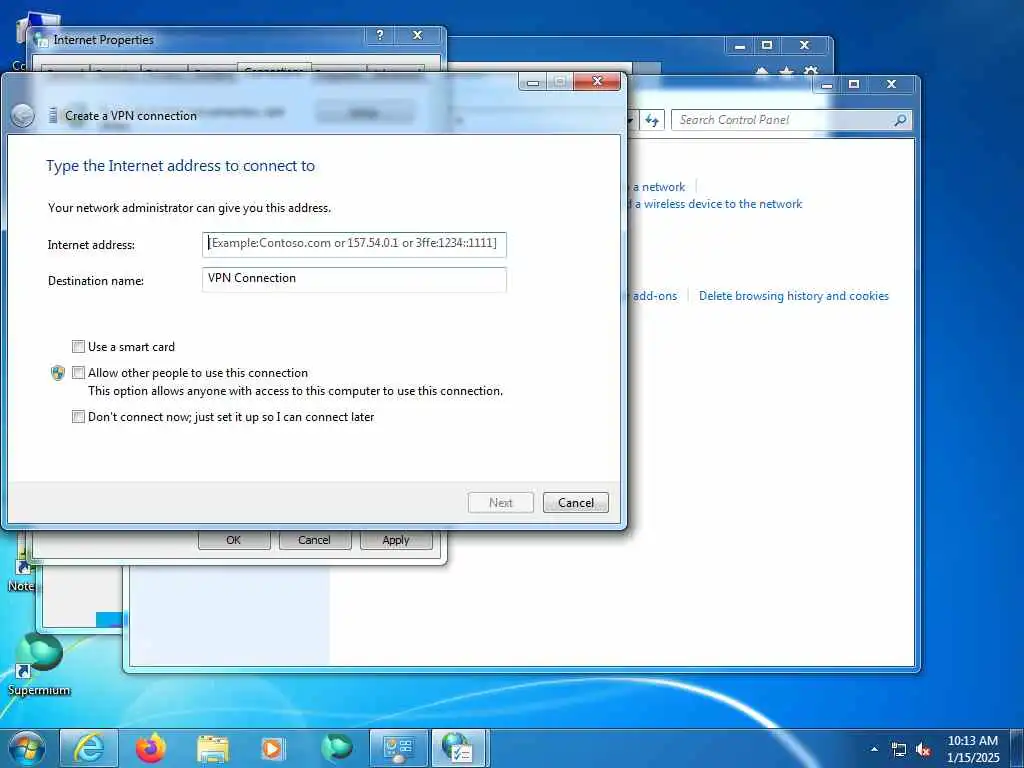Click the Internet Properties title bar icon

coord(42,40)
